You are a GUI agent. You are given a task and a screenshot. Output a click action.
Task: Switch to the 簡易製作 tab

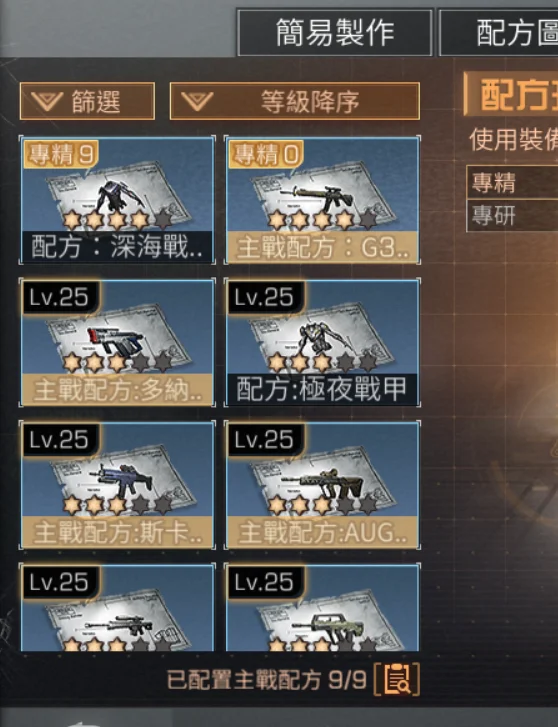click(x=334, y=32)
